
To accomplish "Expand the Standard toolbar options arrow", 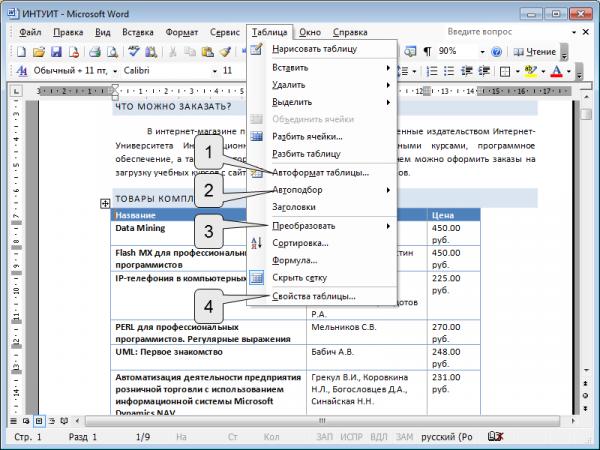I will pyautogui.click(x=564, y=52).
